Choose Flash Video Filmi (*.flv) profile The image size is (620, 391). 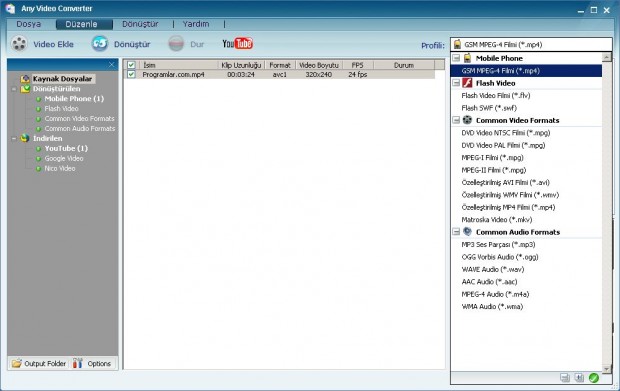[496, 95]
